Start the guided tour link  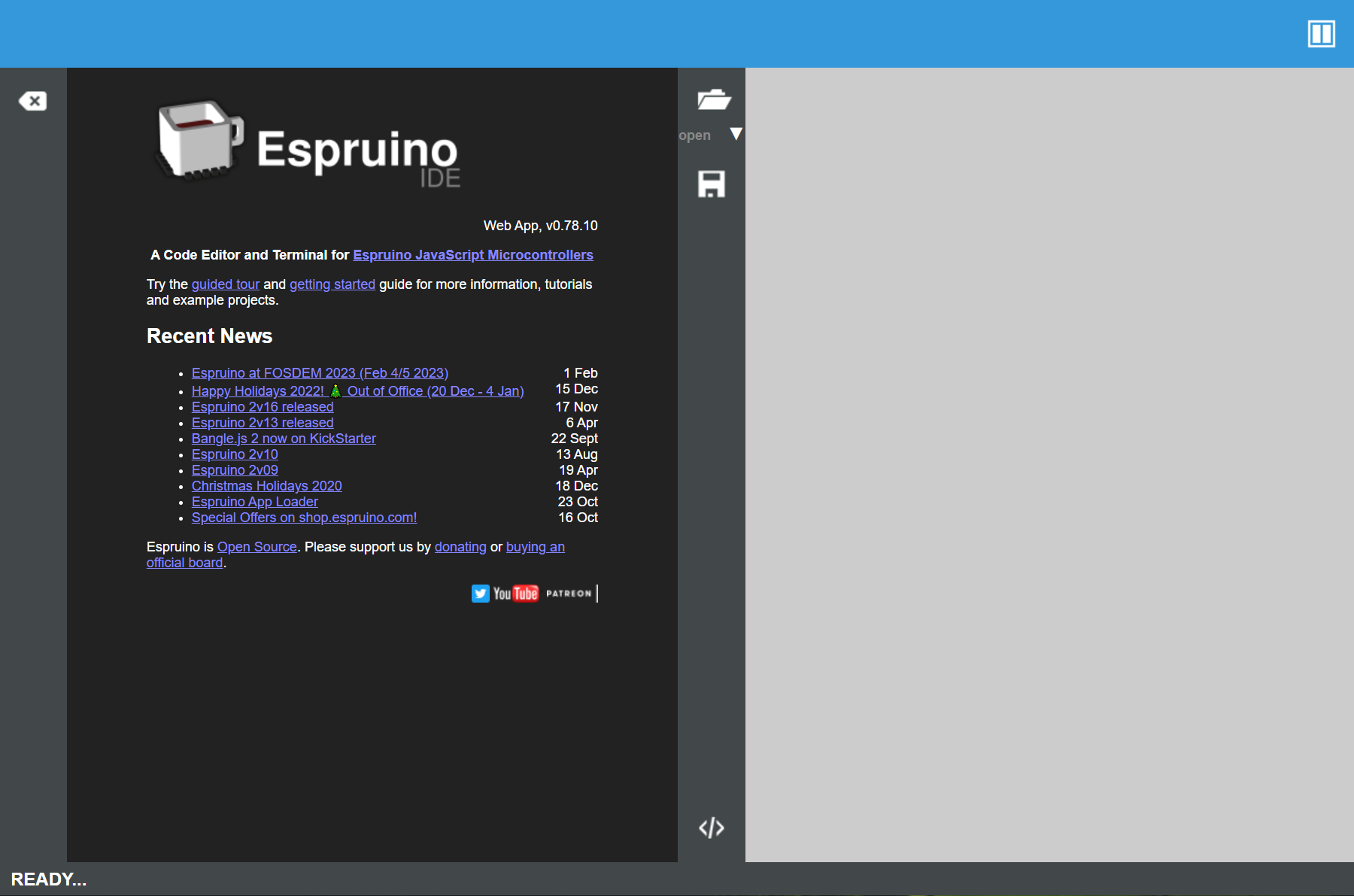[226, 284]
